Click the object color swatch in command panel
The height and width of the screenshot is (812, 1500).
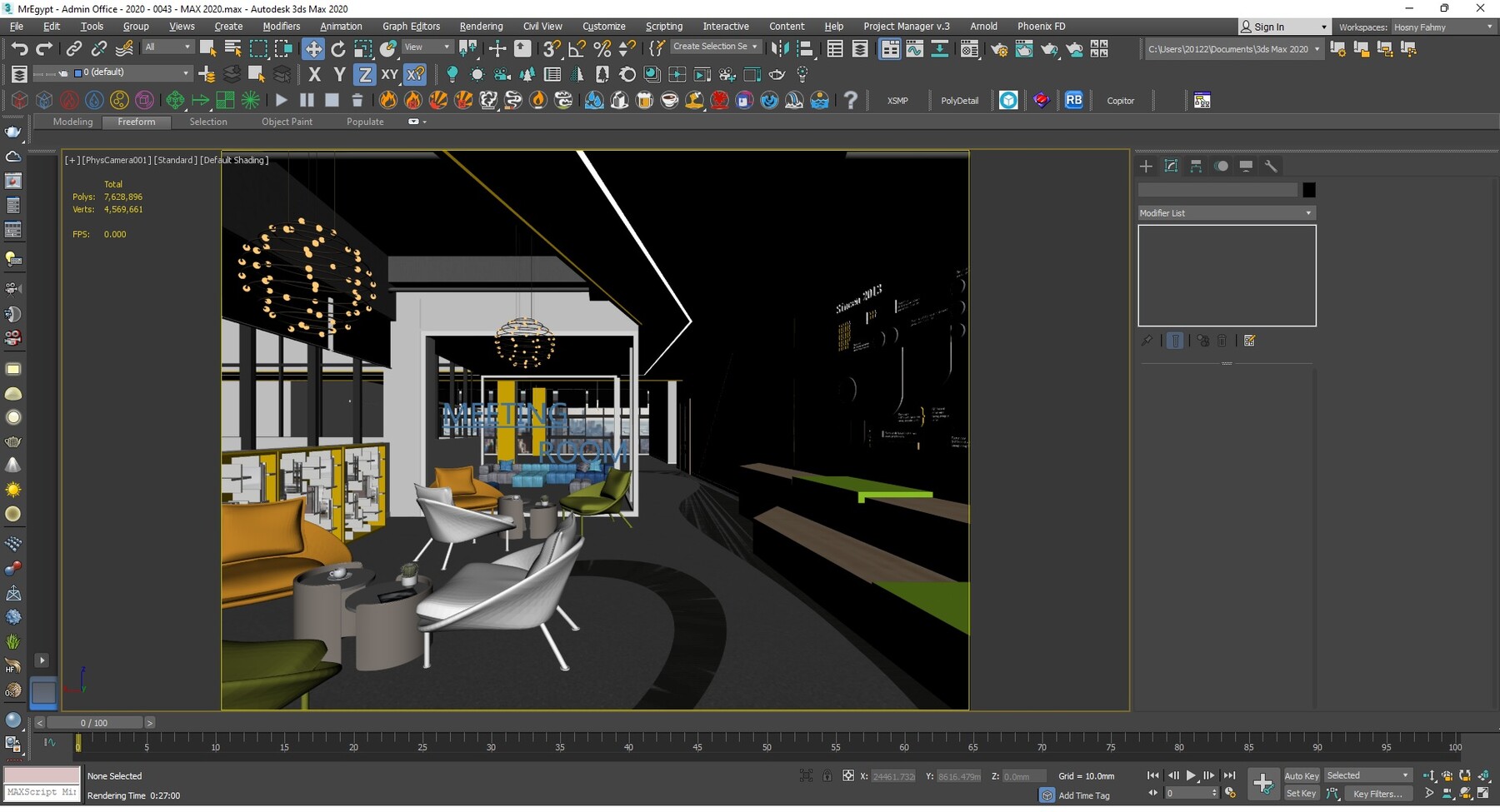[x=1309, y=190]
